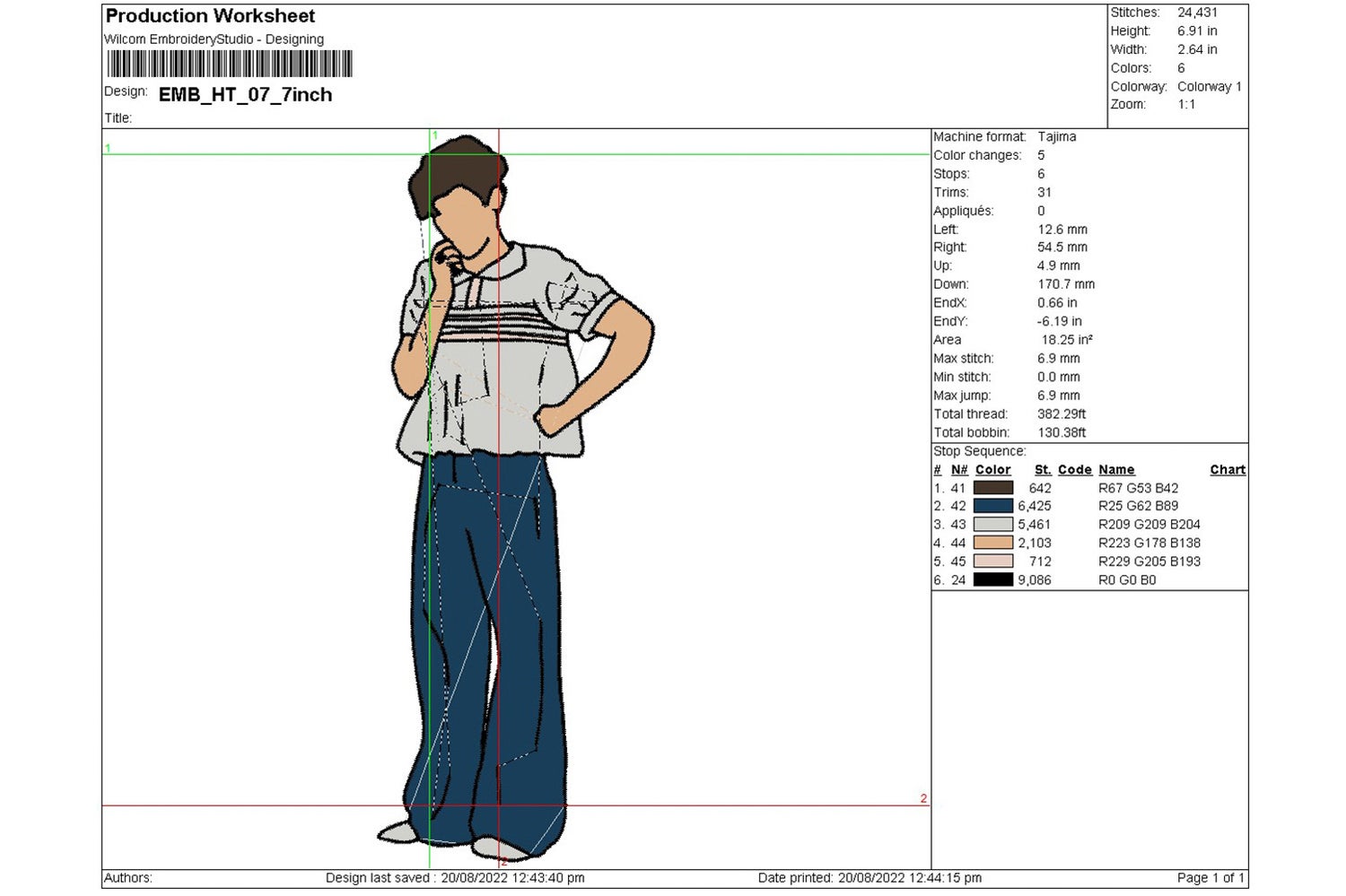Image resolution: width=1346 pixels, height=896 pixels.
Task: Click the Stitches count 24,431 value
Action: tap(1196, 12)
